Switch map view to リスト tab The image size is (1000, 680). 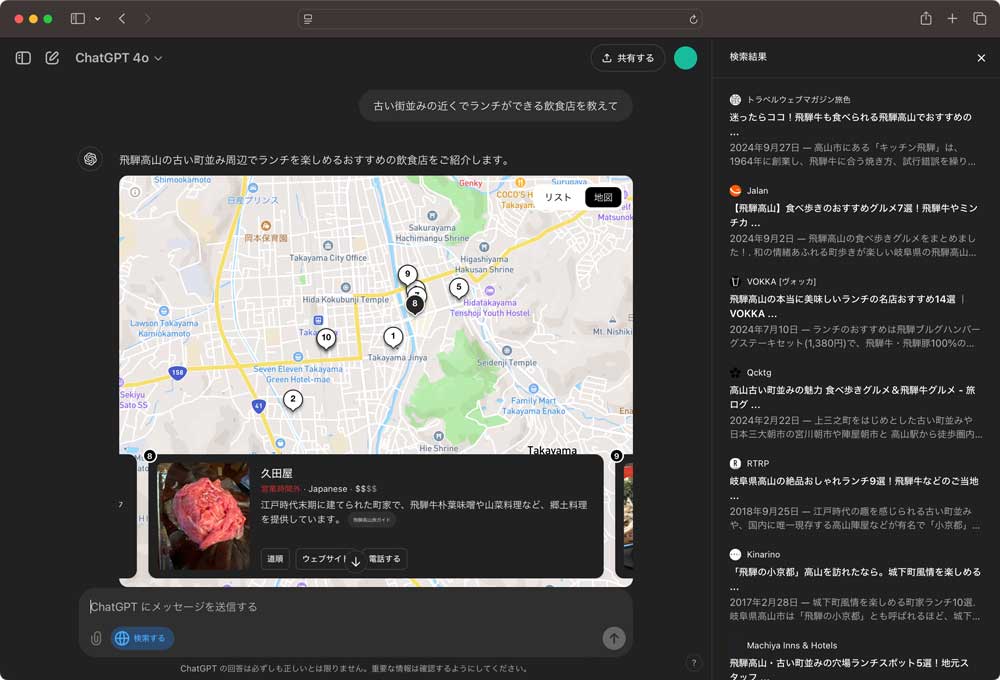click(558, 197)
